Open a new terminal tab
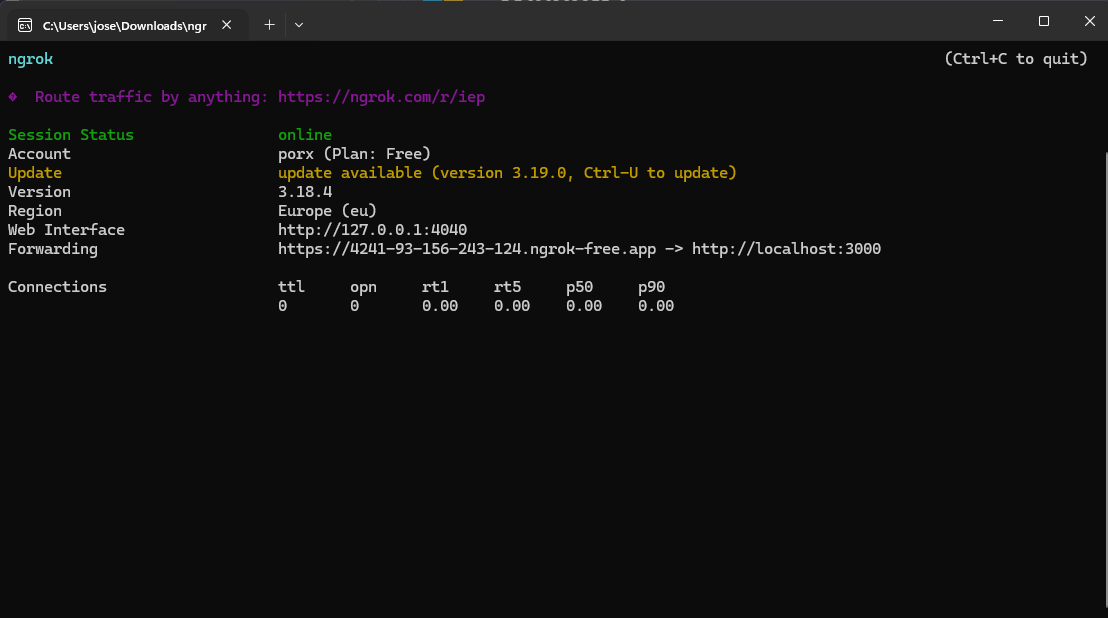Image resolution: width=1108 pixels, height=618 pixels. point(269,25)
